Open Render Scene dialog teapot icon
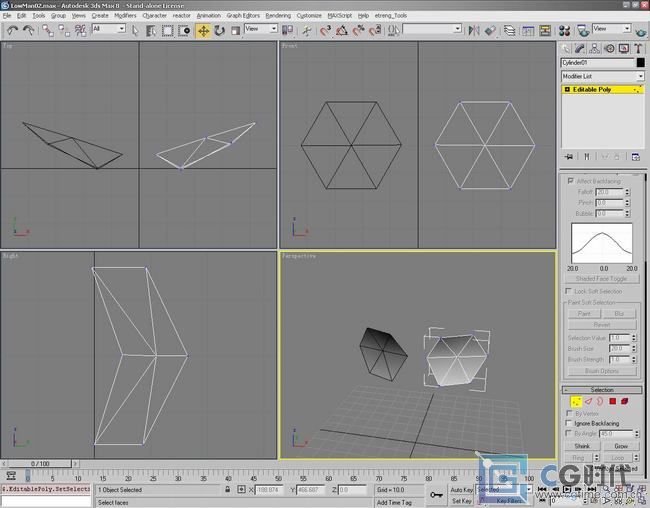 583,30
